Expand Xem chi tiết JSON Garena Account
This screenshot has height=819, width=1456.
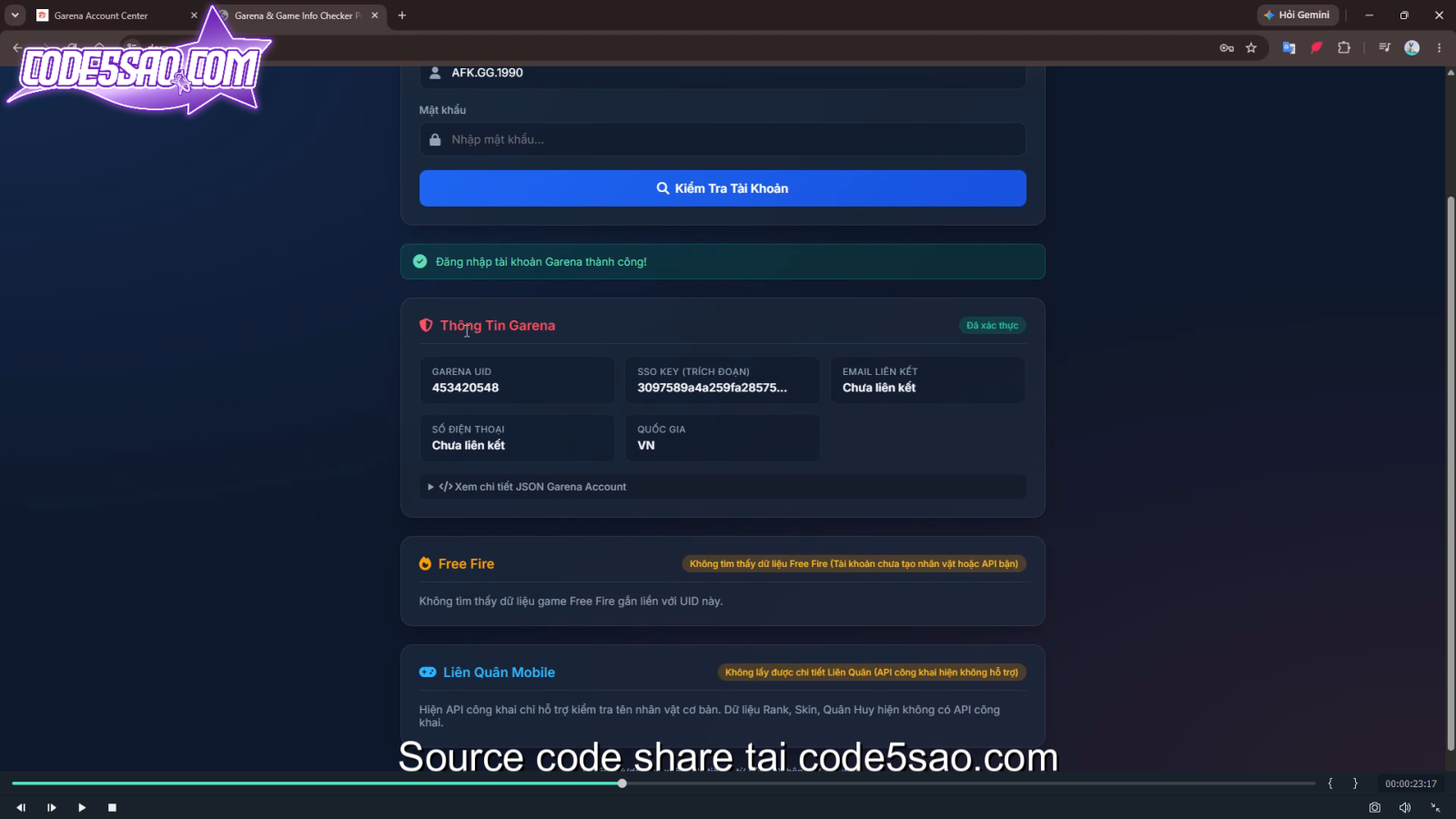click(723, 487)
